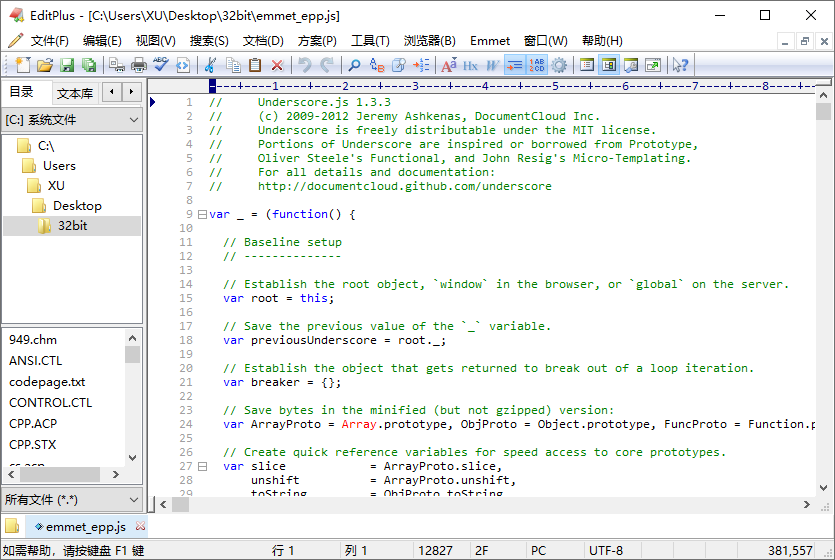Click the sidebar tab scroll left arrow
This screenshot has height=560, width=835.
click(x=112, y=92)
